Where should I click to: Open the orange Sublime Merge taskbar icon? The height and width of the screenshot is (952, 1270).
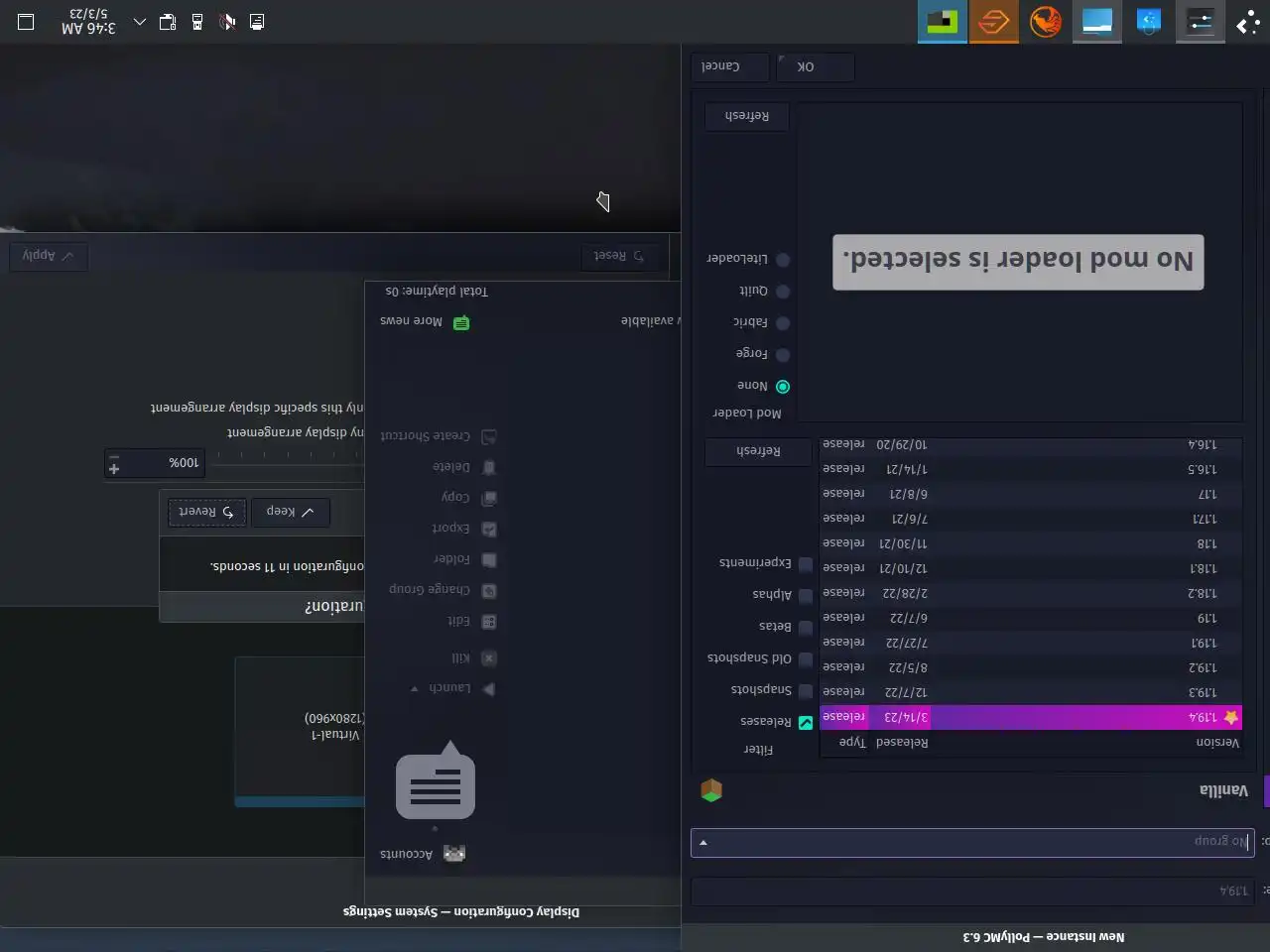point(994,22)
